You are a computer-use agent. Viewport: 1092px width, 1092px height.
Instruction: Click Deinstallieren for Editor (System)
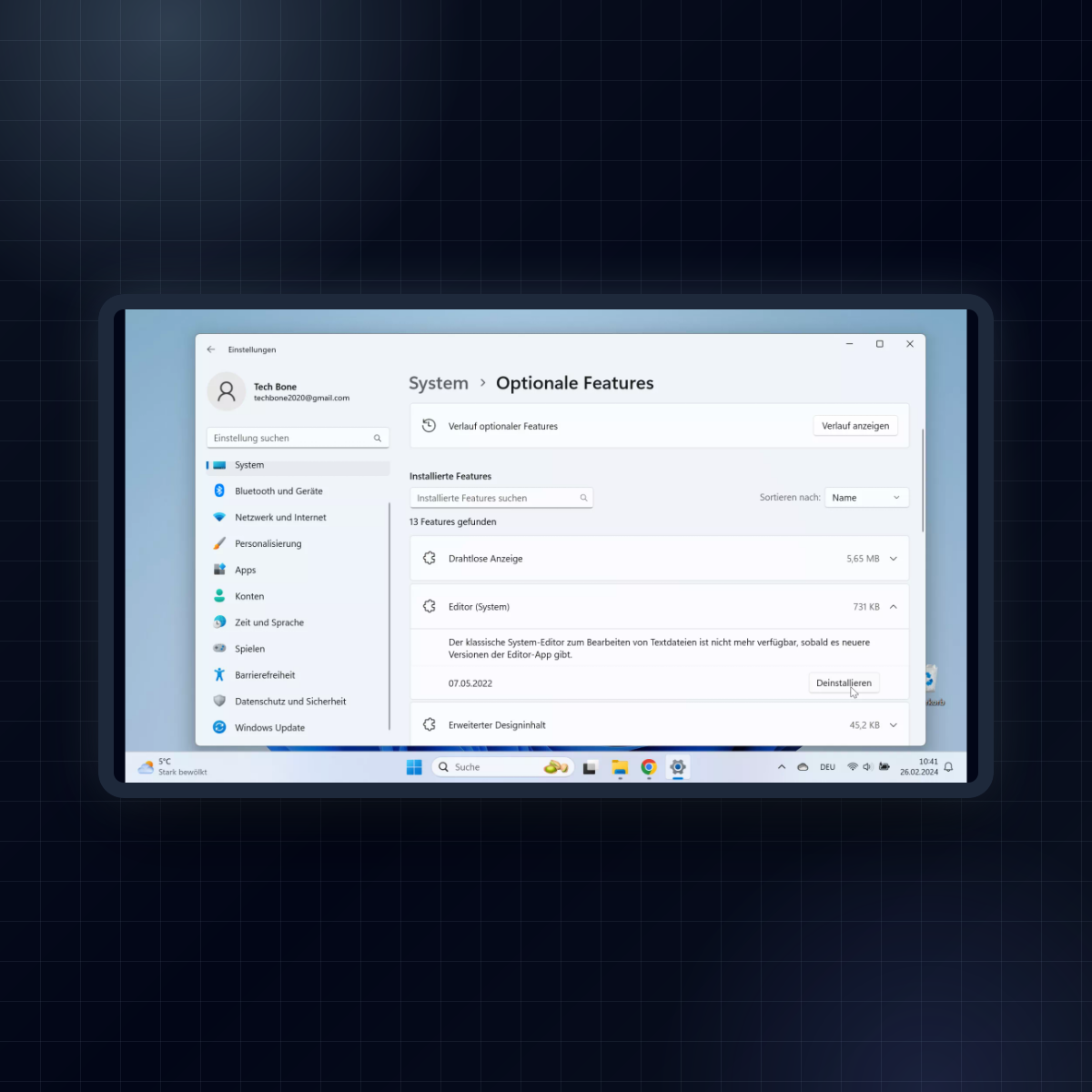[x=844, y=683]
